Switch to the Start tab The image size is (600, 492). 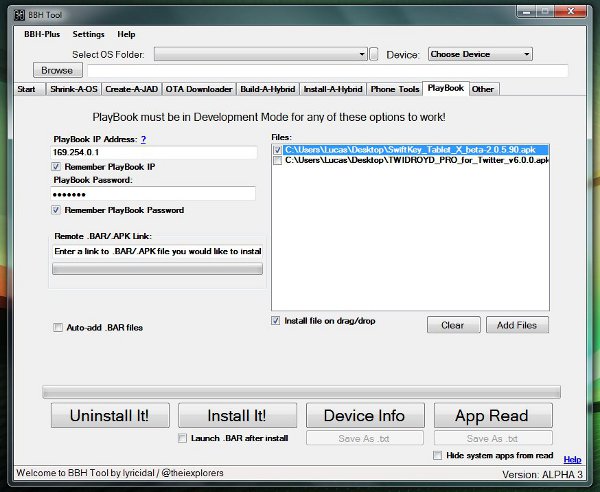pyautogui.click(x=27, y=89)
